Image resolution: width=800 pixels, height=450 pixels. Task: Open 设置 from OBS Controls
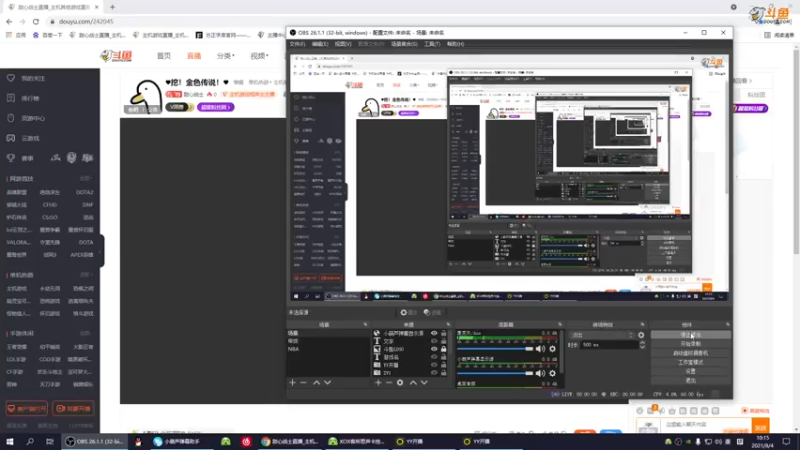click(x=691, y=371)
